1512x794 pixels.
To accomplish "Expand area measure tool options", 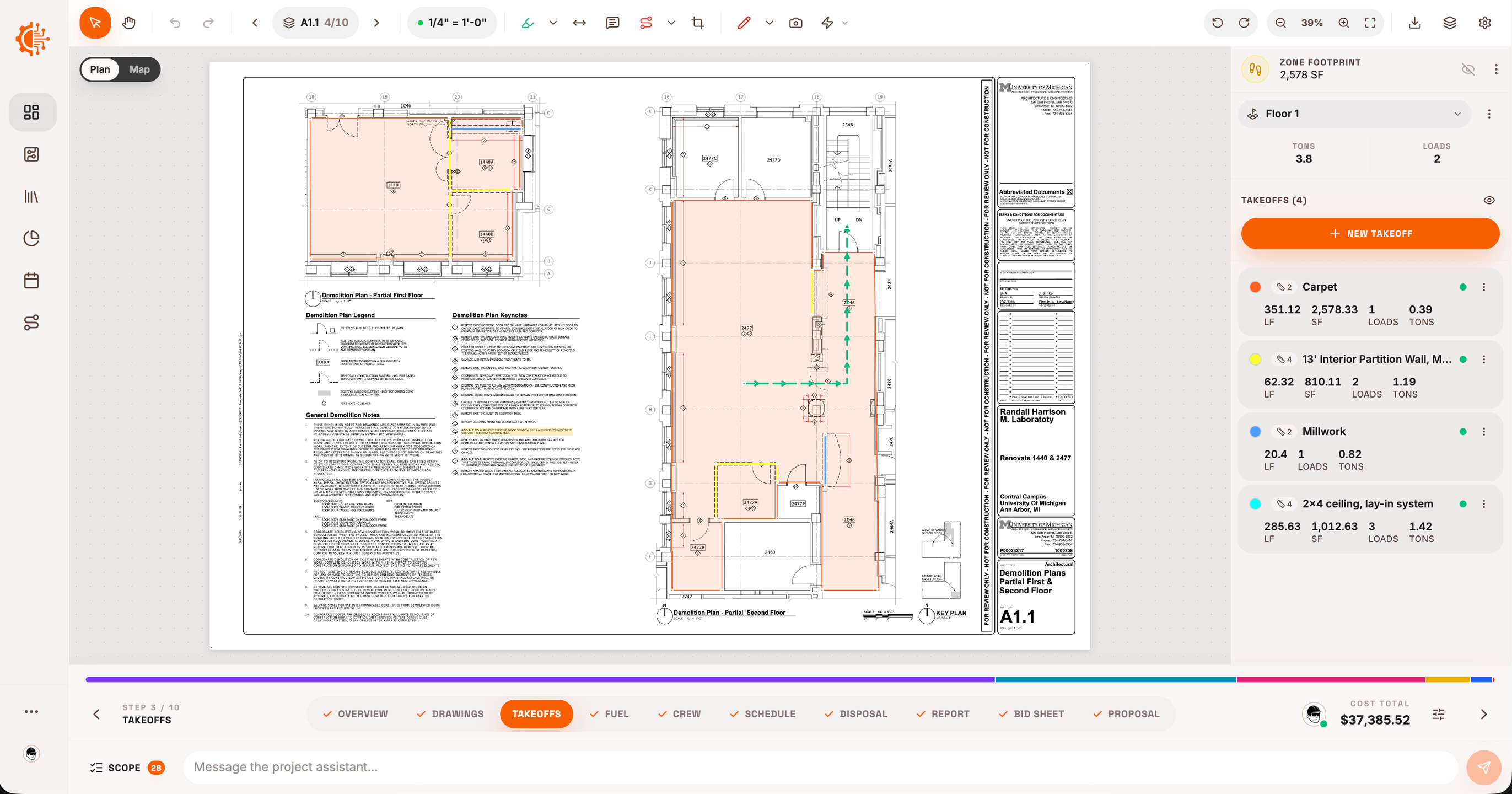I will pyautogui.click(x=553, y=23).
